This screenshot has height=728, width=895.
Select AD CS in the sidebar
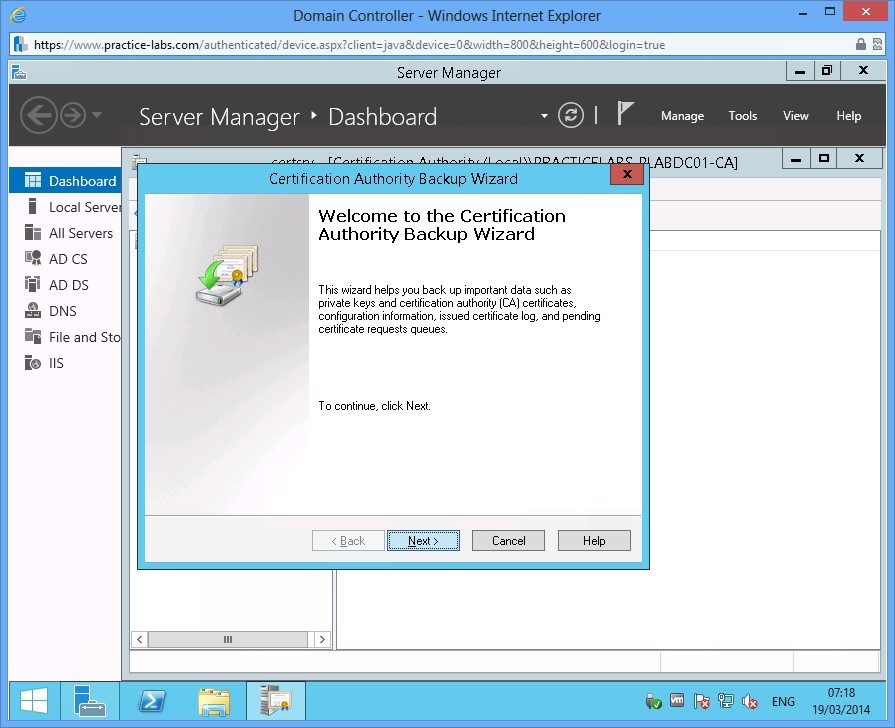[68, 259]
